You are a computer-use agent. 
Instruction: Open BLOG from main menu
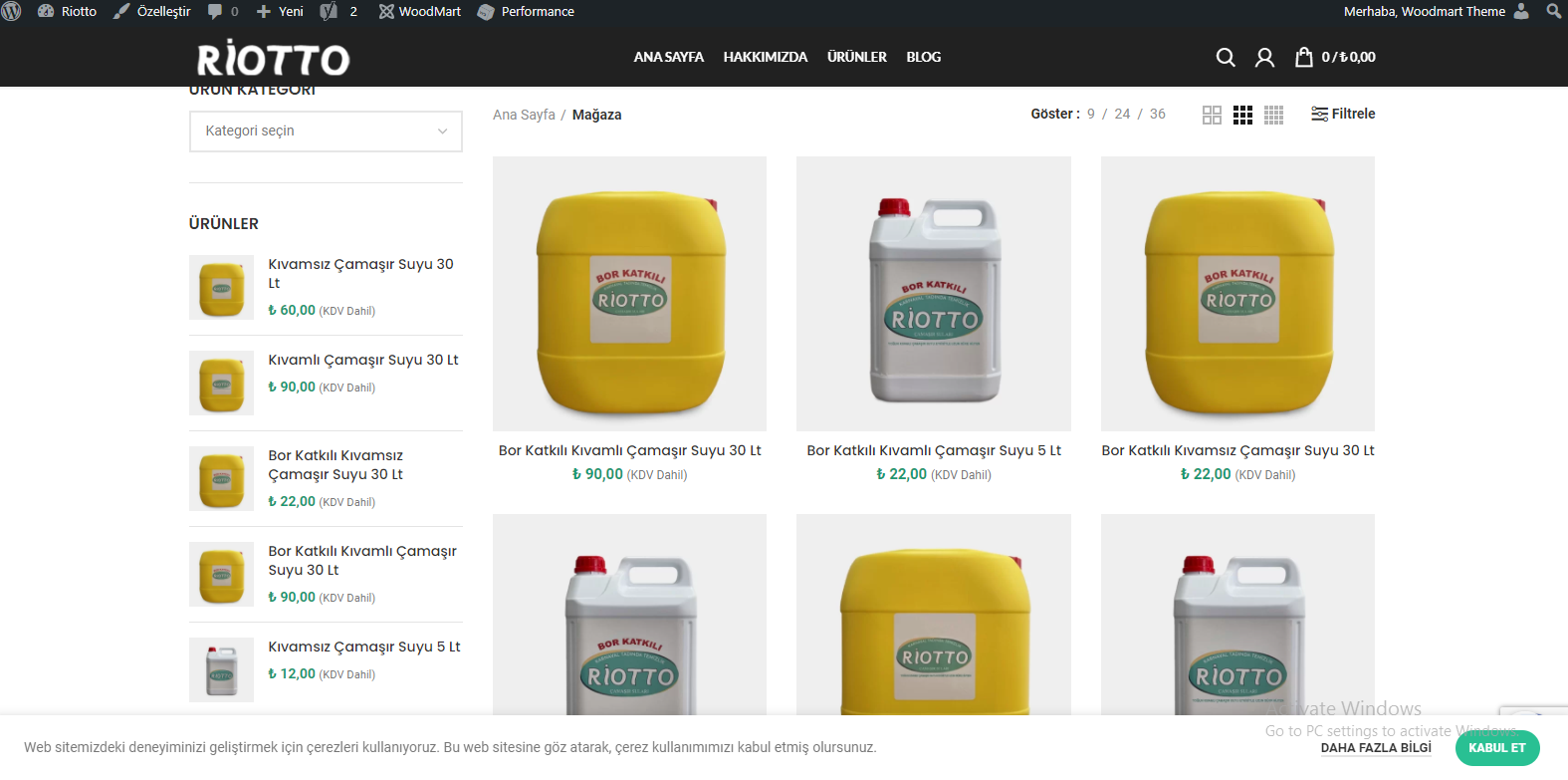924,57
